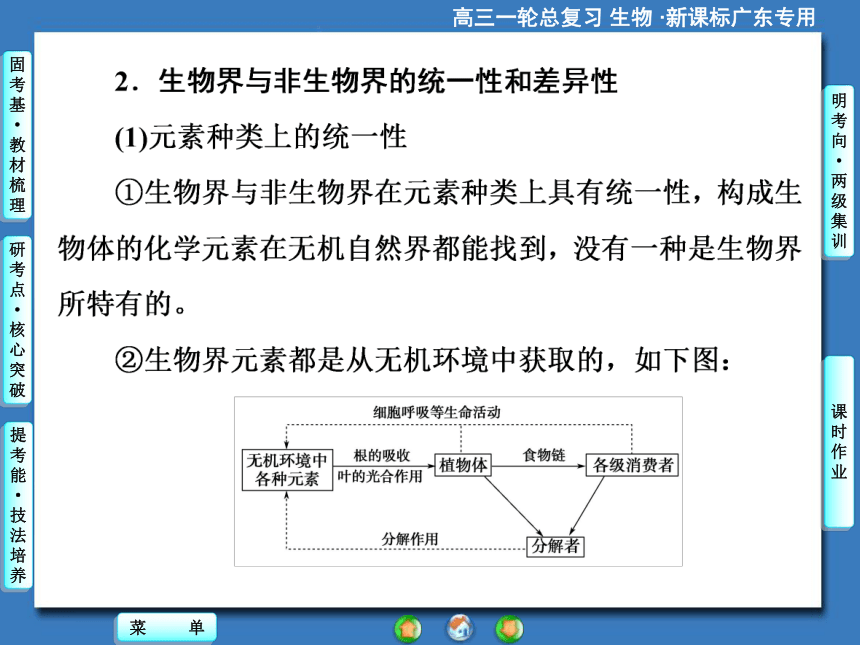Click the 分解作用 label in diagram
860x645 pixels.
click(x=410, y=539)
